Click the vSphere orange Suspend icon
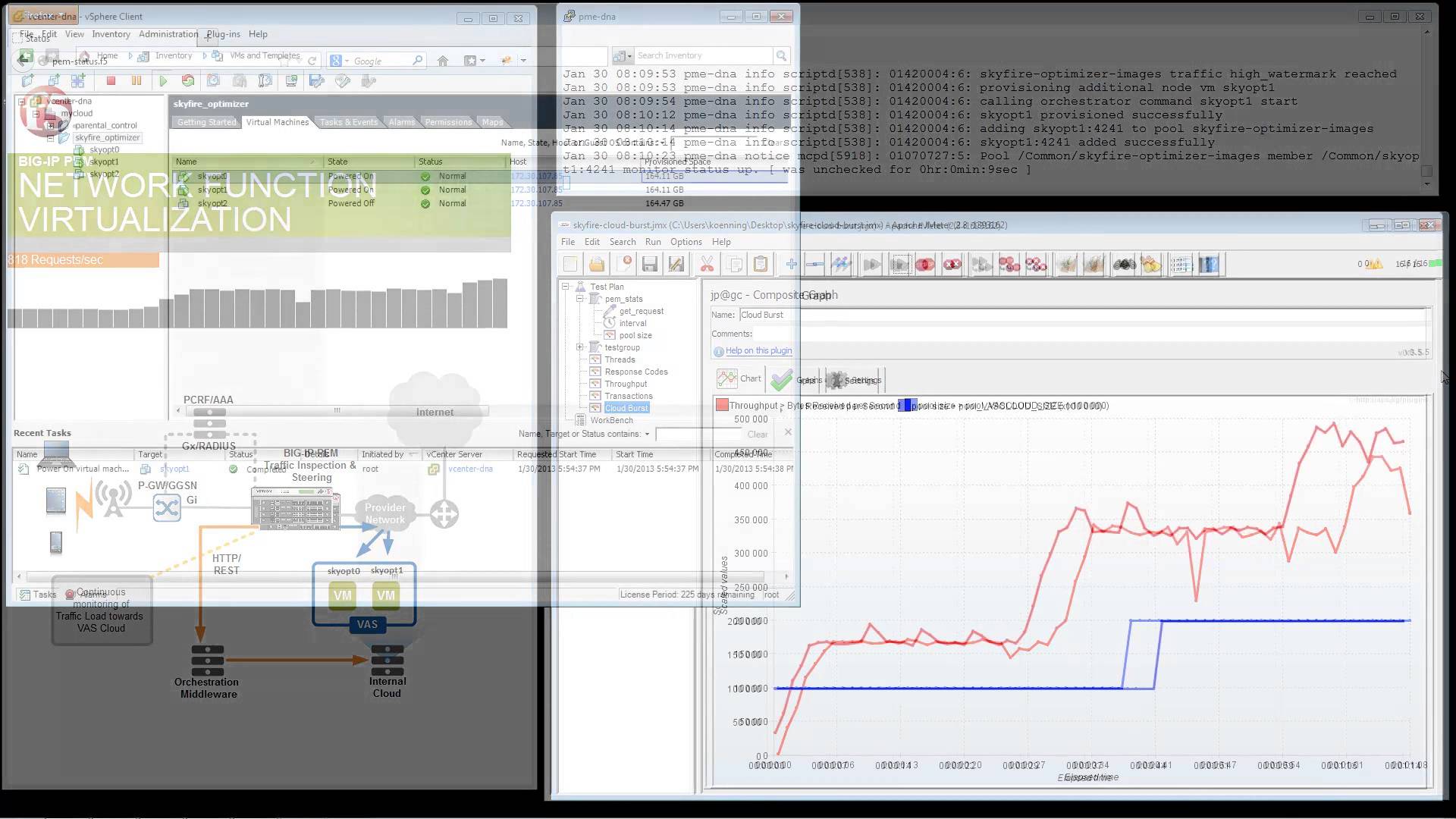 [136, 80]
